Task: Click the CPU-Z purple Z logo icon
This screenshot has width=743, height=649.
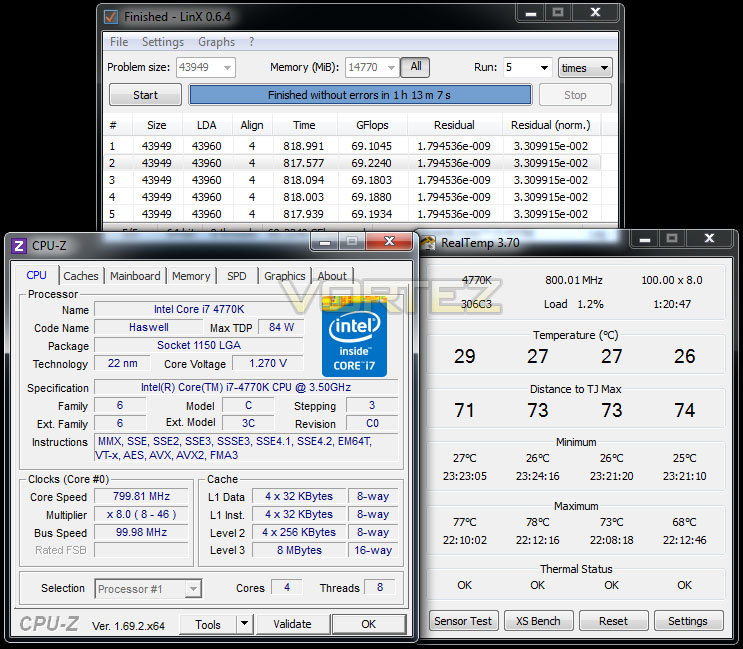Action: coord(18,246)
